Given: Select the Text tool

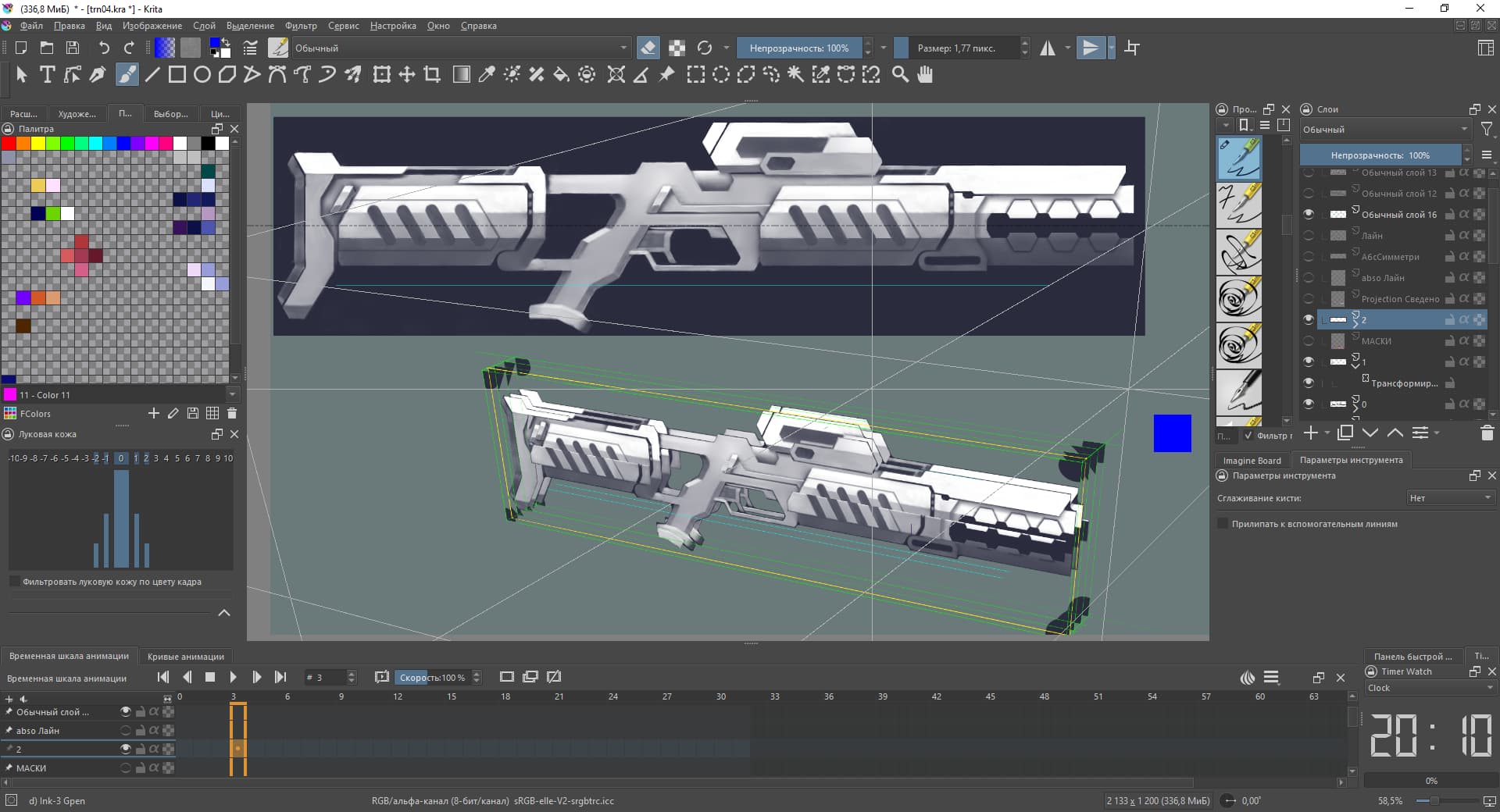Looking at the screenshot, I should click(47, 75).
